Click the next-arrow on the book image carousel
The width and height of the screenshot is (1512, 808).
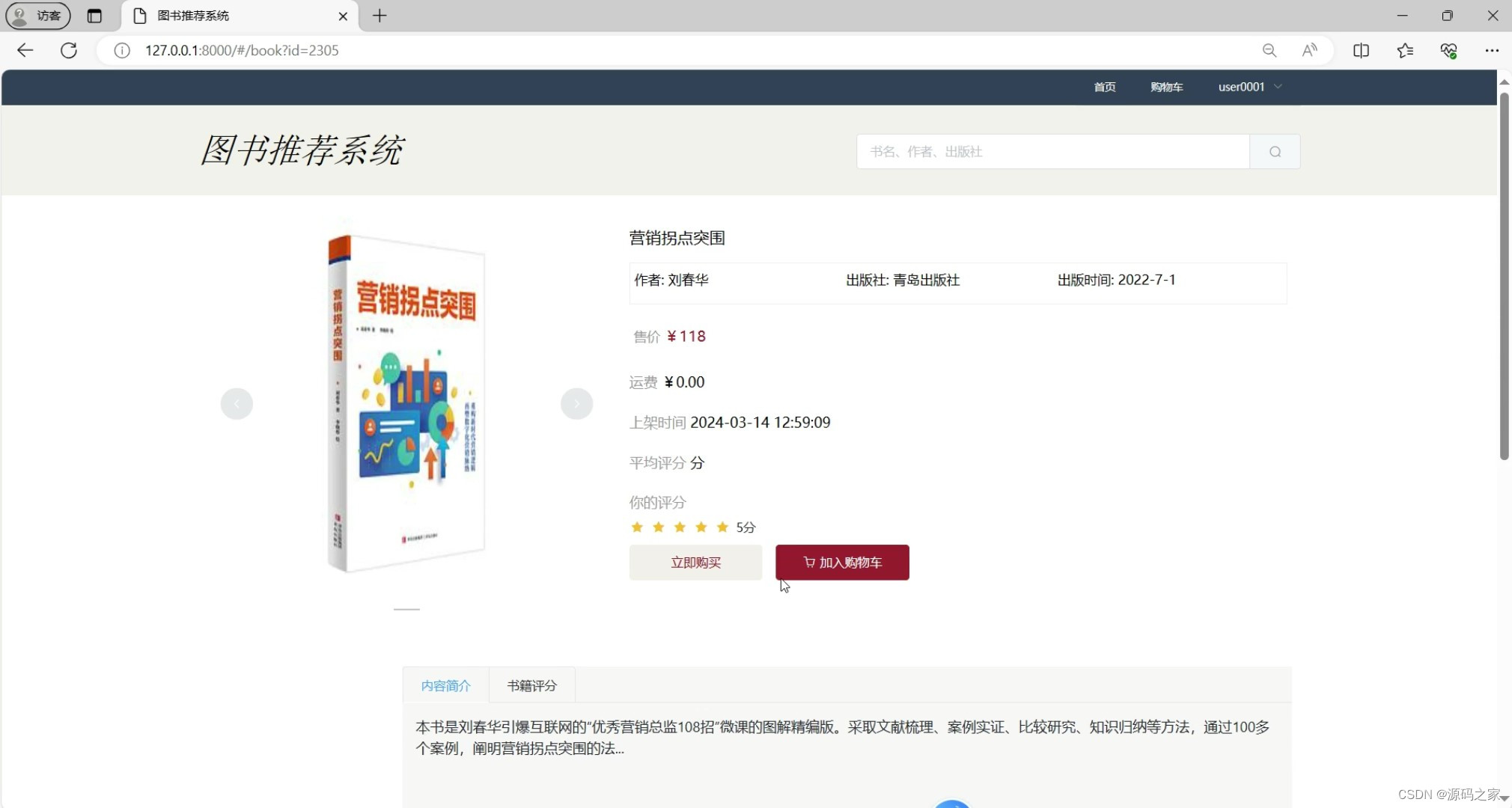coord(576,403)
